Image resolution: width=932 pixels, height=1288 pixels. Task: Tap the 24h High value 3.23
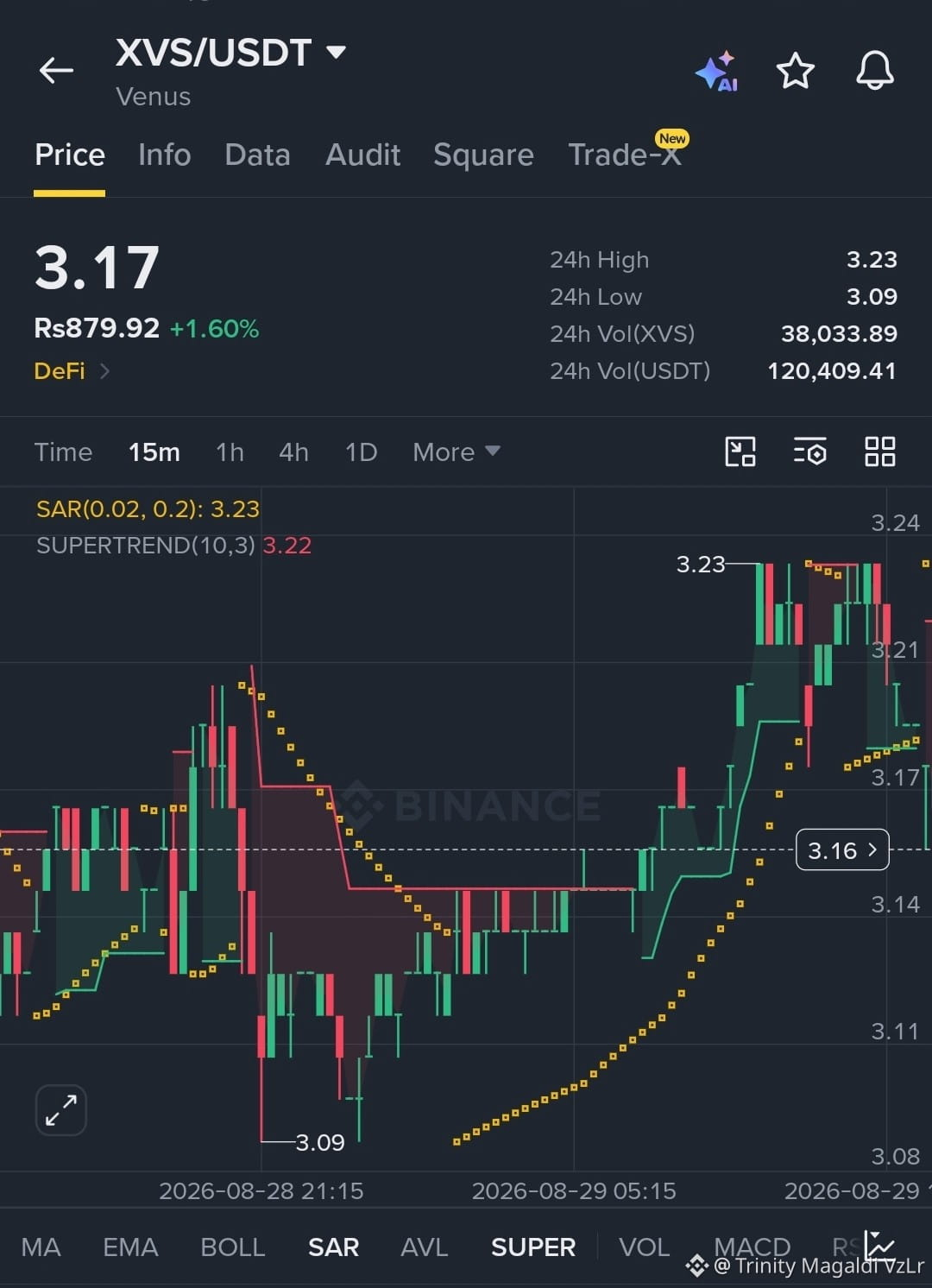[872, 259]
